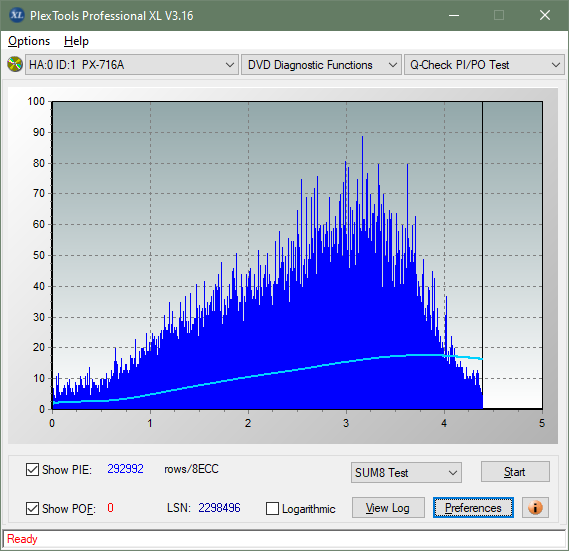Click the PlexTools XL logo icon
The width and height of the screenshot is (569, 551).
coord(16,15)
